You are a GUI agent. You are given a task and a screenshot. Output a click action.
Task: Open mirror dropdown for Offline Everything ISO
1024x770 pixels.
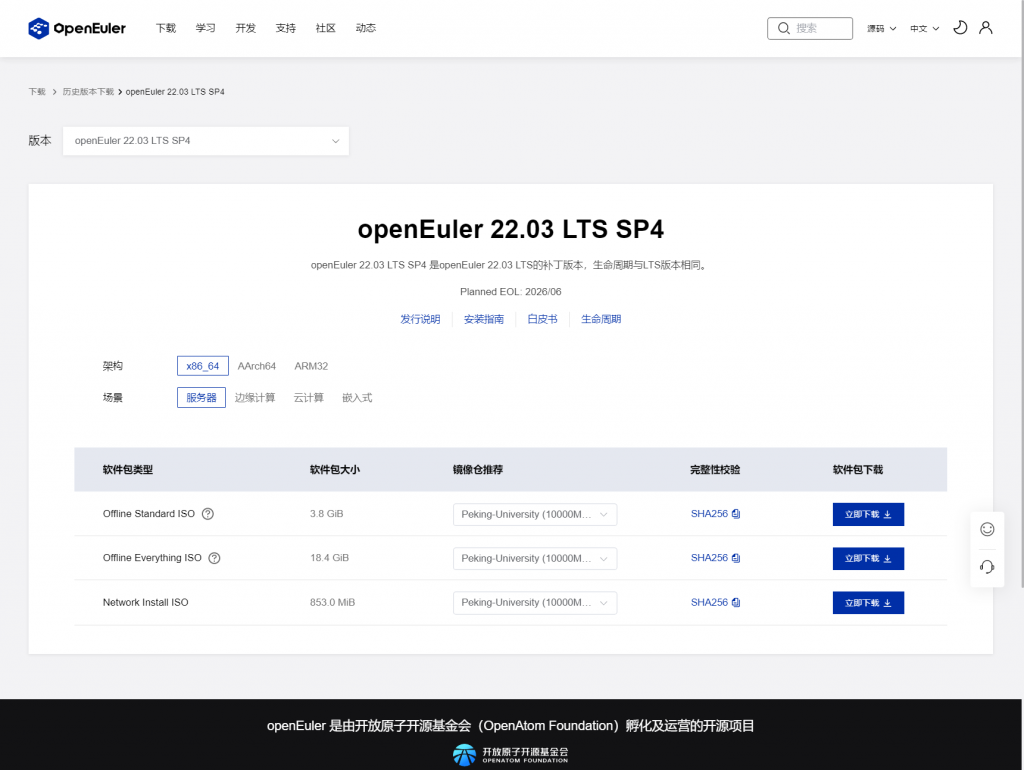pos(535,558)
